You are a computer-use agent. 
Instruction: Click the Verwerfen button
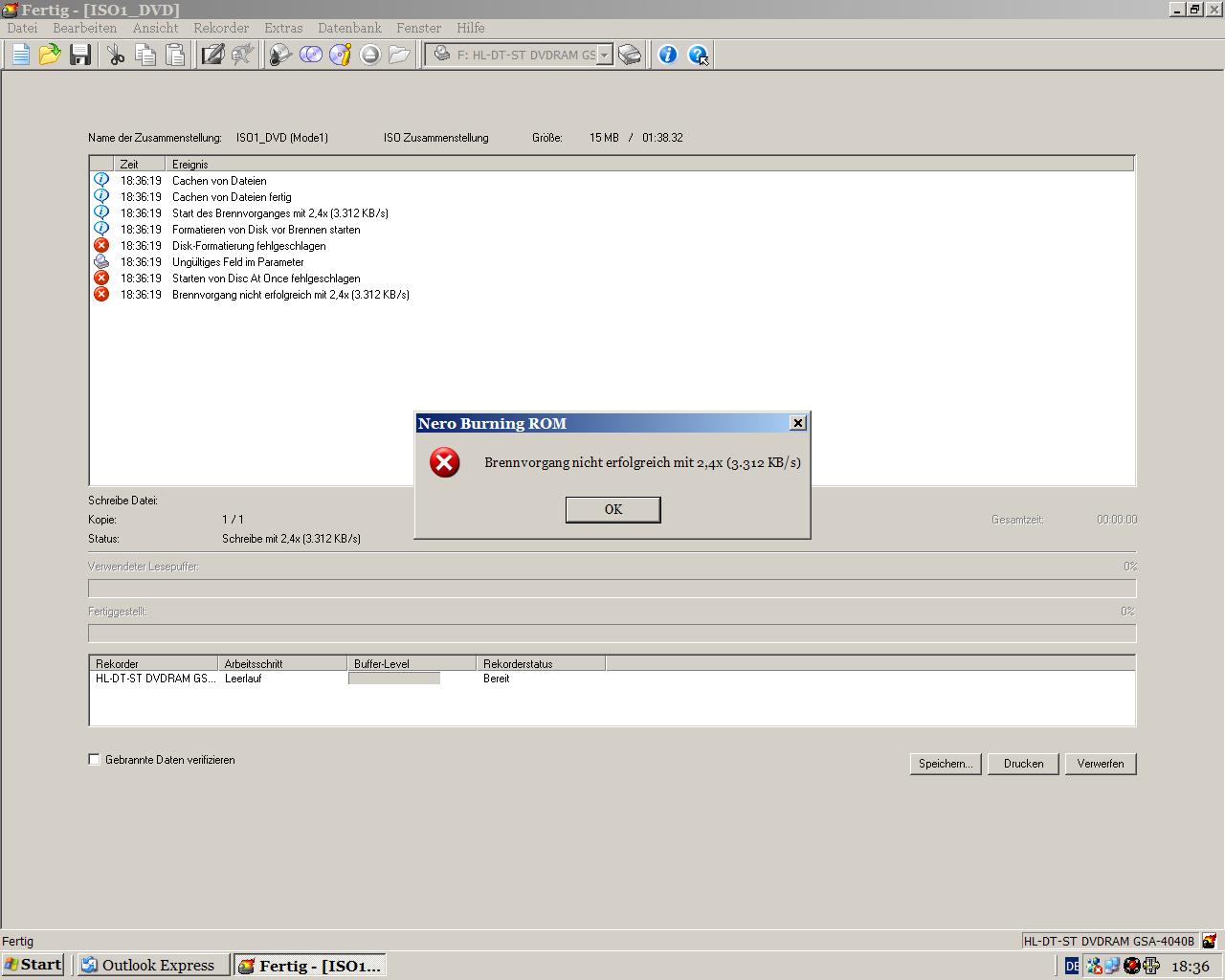[1101, 763]
